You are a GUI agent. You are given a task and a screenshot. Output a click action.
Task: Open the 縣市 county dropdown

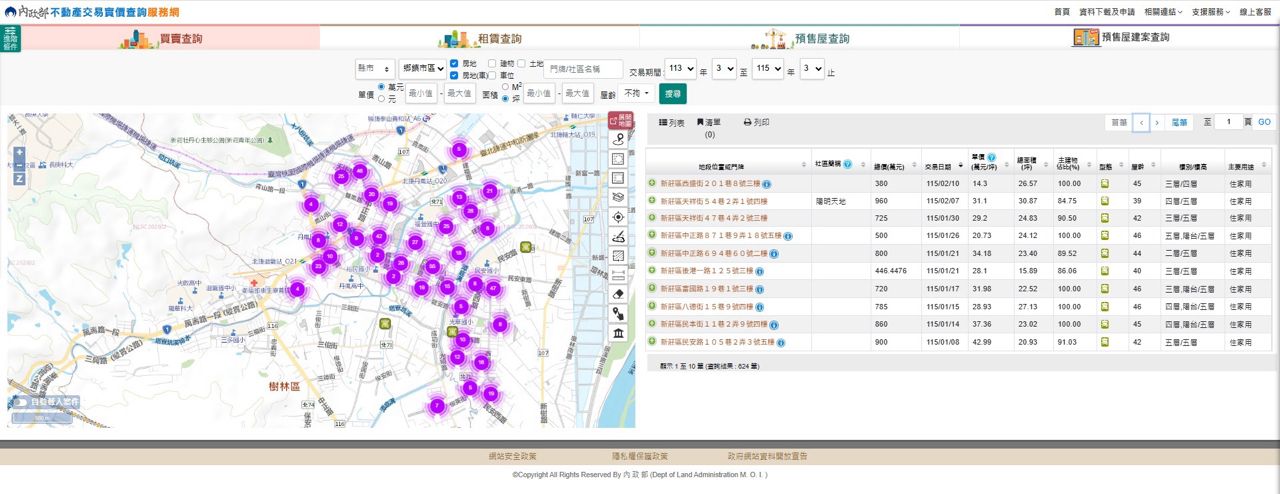pos(374,69)
